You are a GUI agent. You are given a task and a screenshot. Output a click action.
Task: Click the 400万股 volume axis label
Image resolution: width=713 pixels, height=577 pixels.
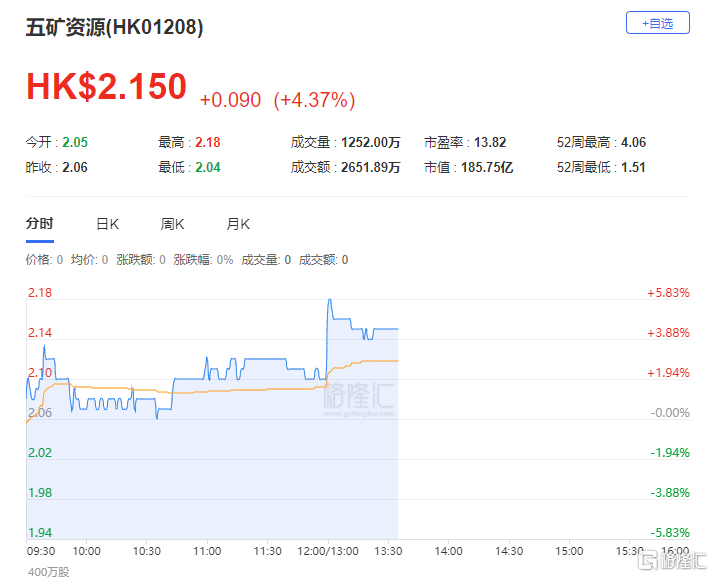(49, 572)
